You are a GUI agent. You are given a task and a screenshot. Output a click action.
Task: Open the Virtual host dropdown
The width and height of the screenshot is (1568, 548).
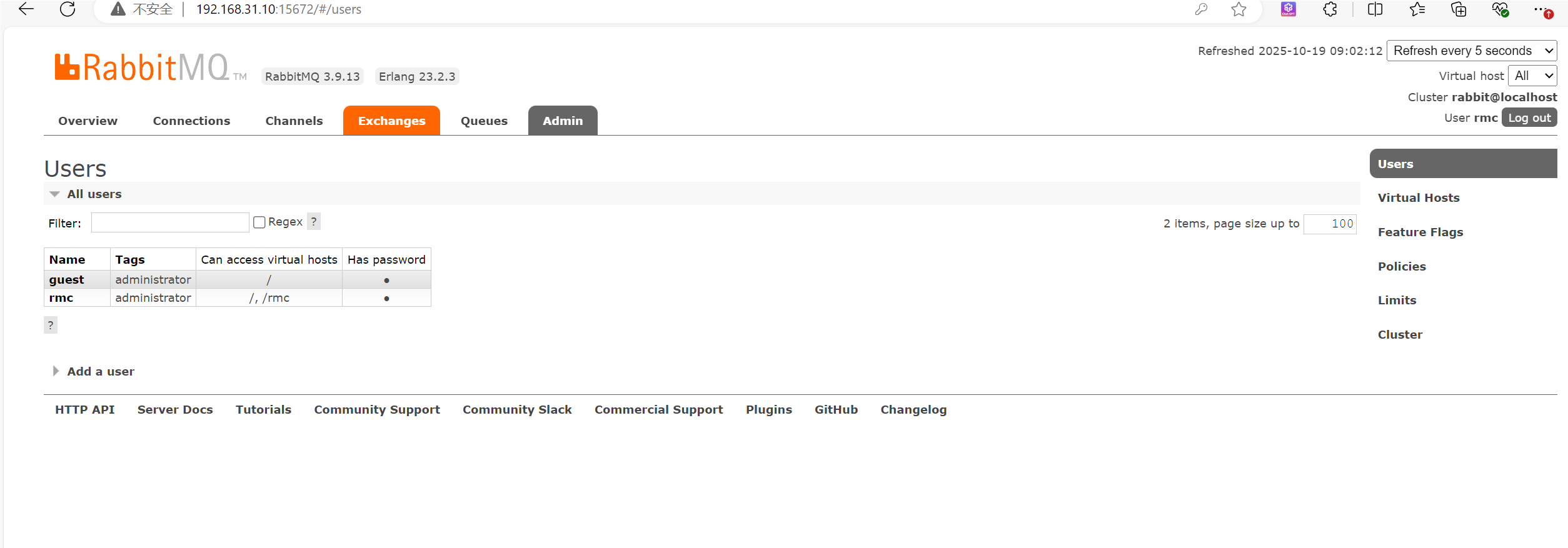[x=1532, y=76]
